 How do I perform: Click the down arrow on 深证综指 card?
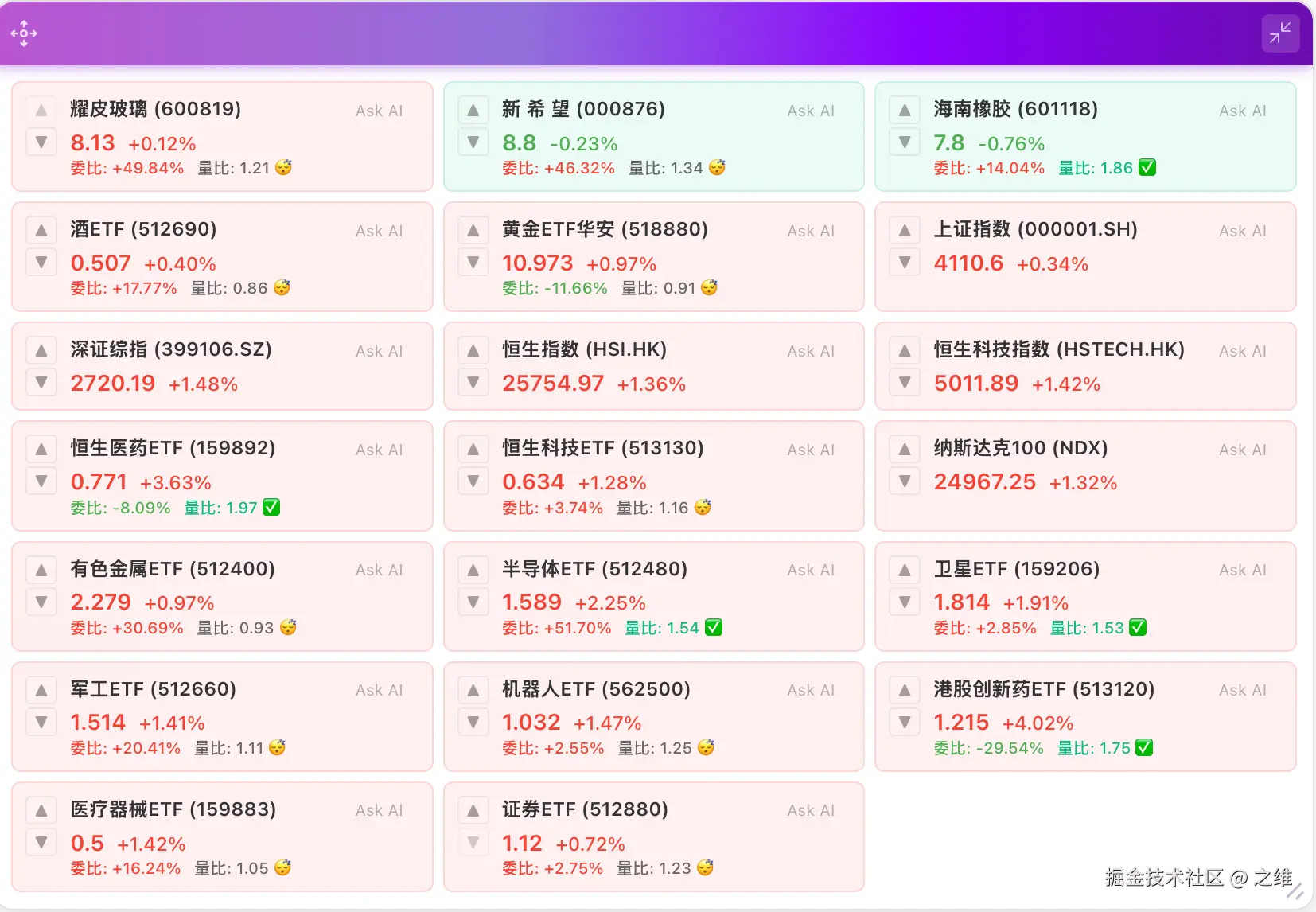pos(41,382)
